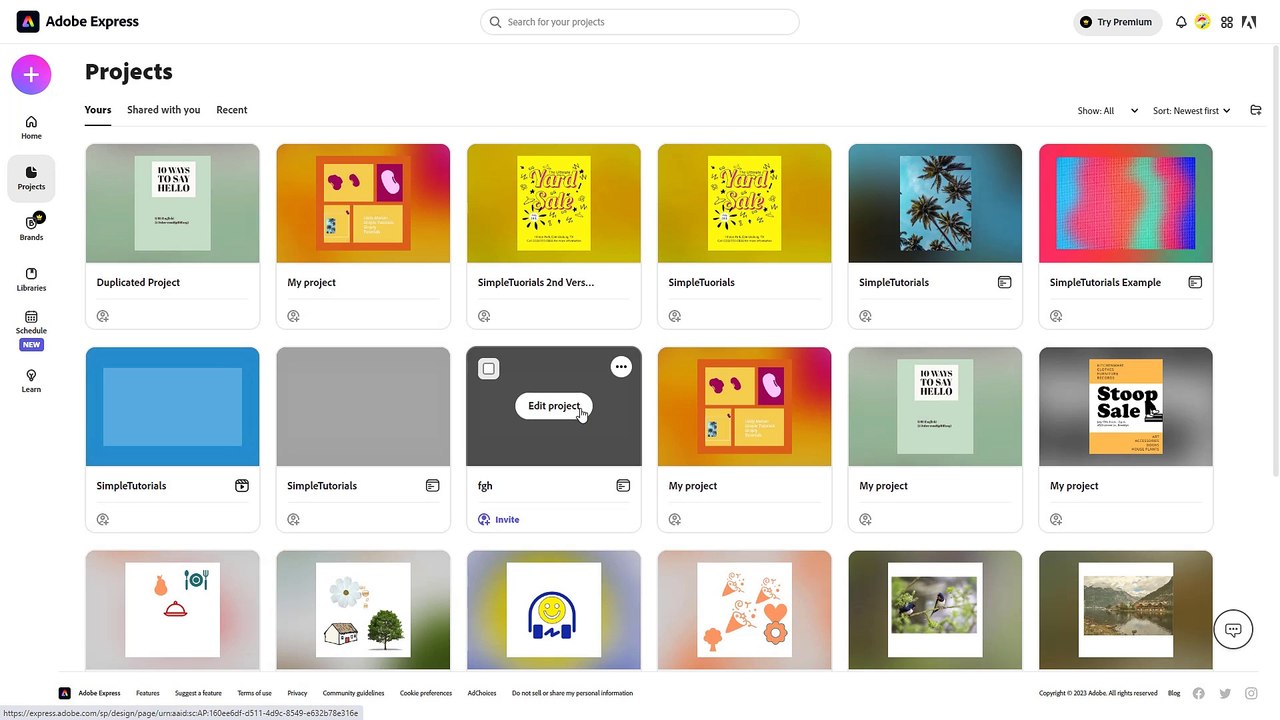Click file type icon on SimpleTutorials Example
The image size is (1280, 720).
(x=1195, y=283)
